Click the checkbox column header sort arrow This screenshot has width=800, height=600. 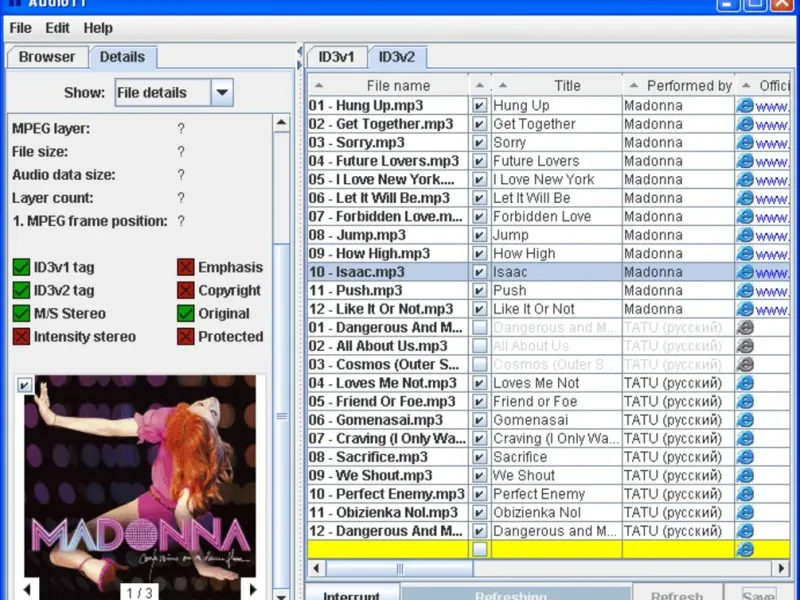coord(480,85)
